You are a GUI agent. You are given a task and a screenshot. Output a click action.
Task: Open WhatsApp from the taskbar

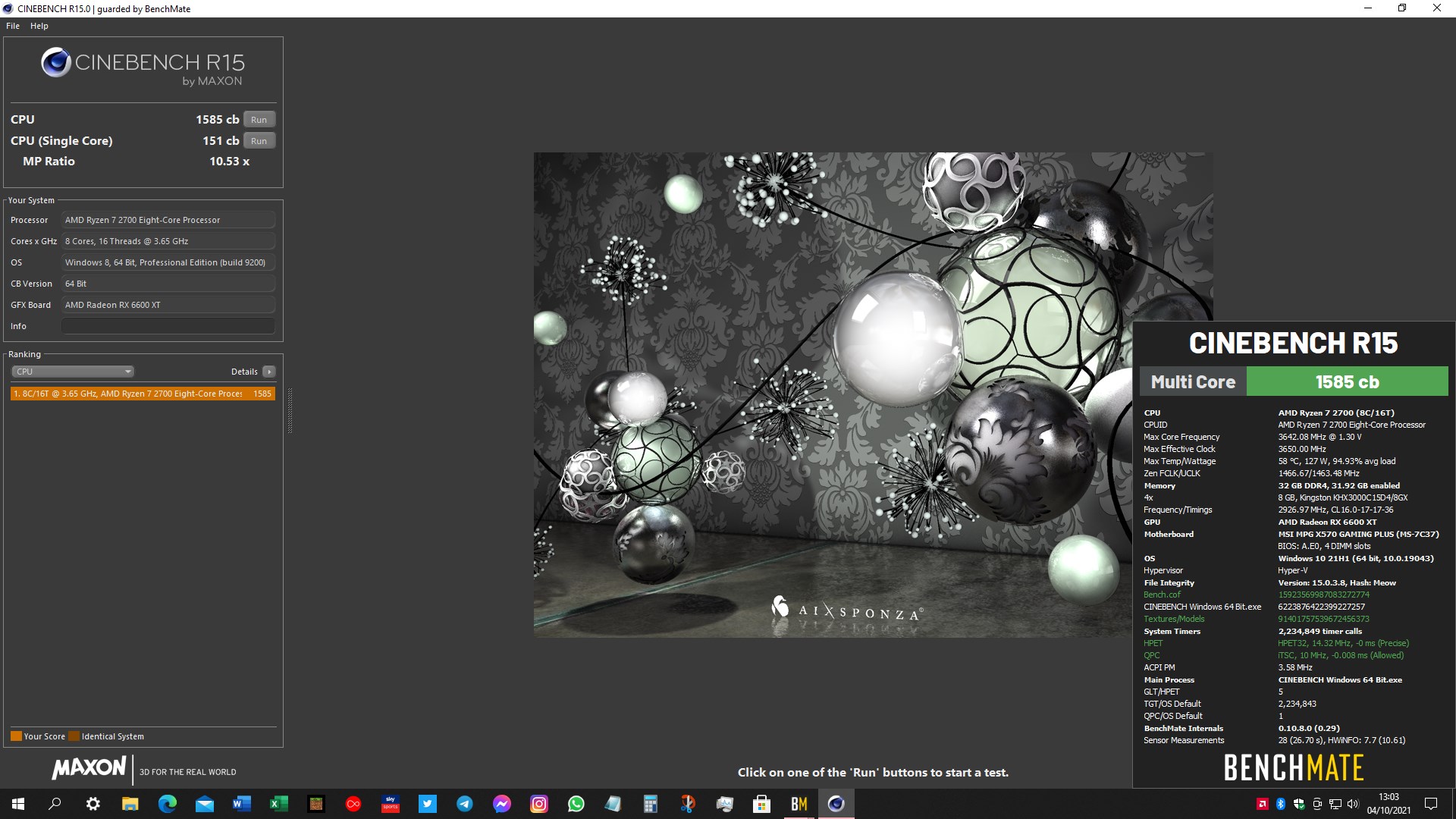coord(576,804)
